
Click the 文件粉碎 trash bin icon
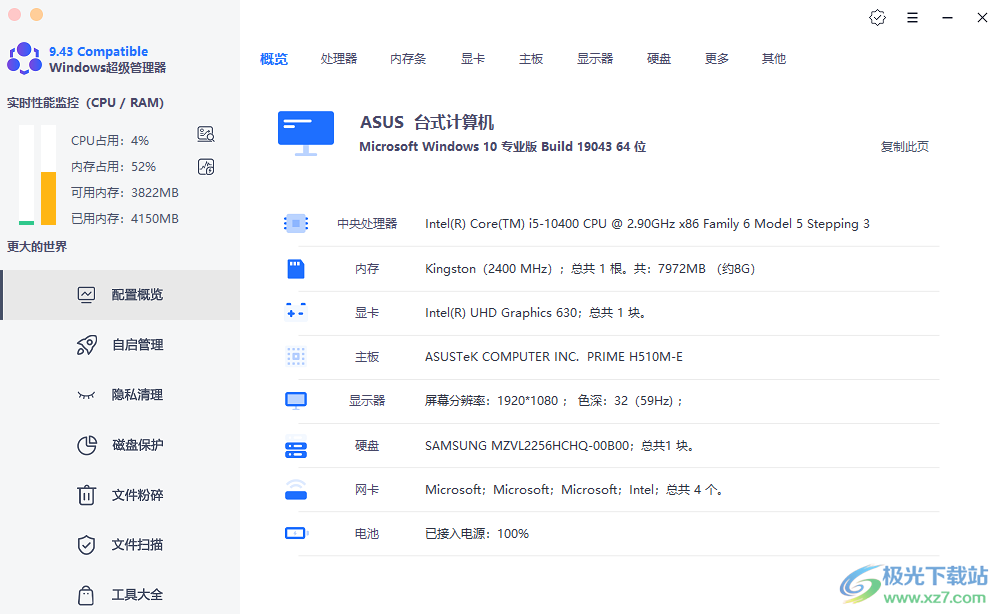[86, 495]
